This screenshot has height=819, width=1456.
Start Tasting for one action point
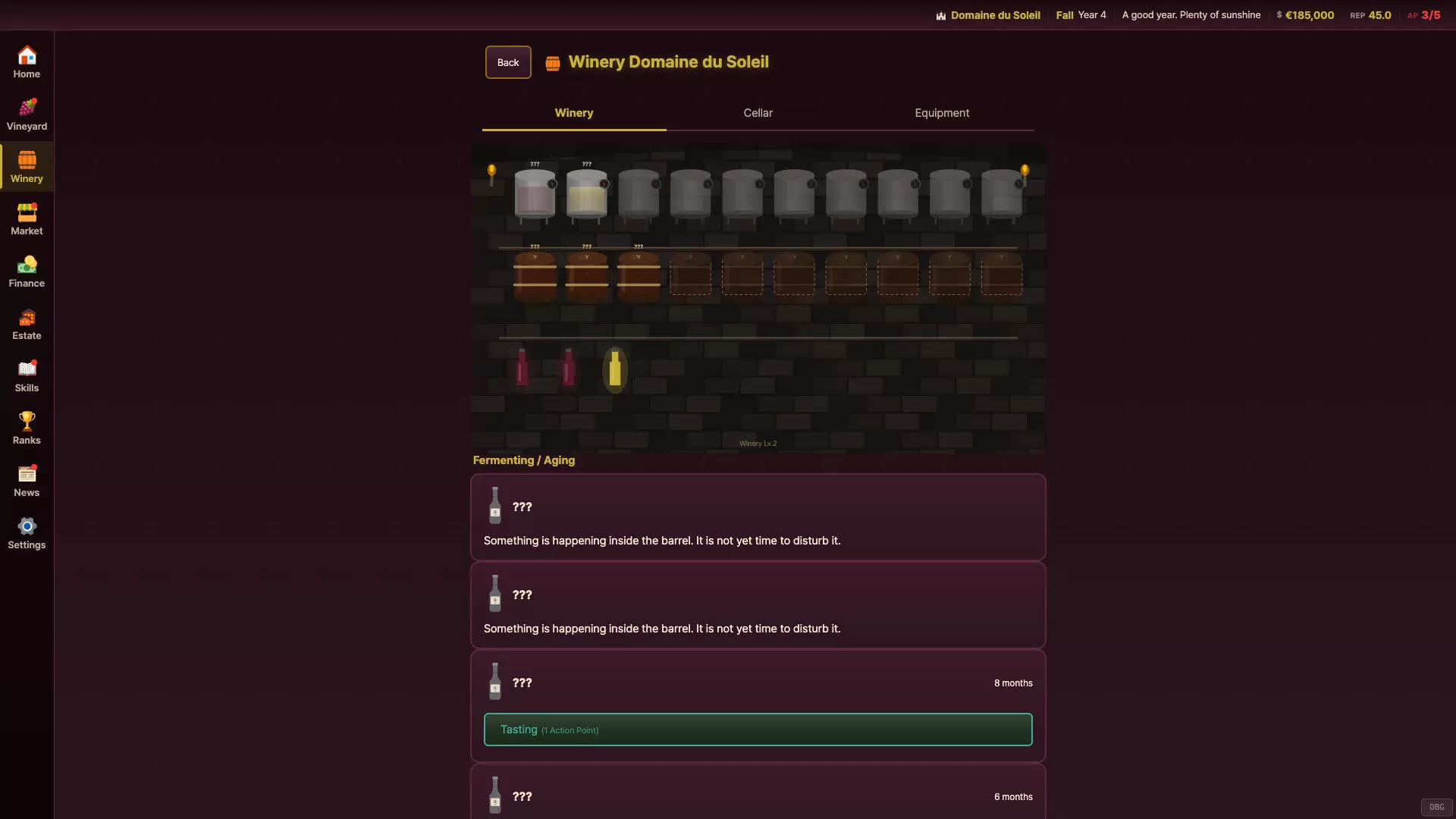[758, 730]
